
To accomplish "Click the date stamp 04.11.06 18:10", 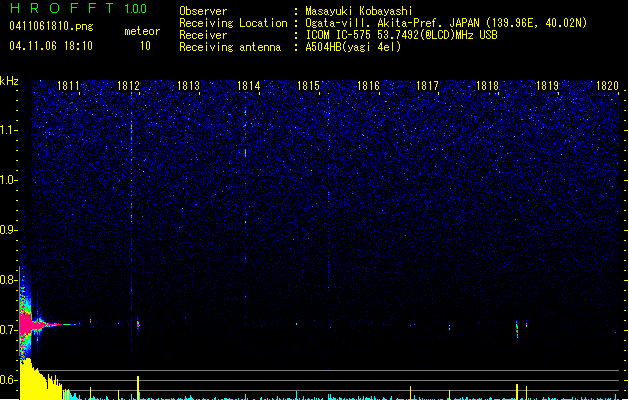I will pyautogui.click(x=51, y=46).
